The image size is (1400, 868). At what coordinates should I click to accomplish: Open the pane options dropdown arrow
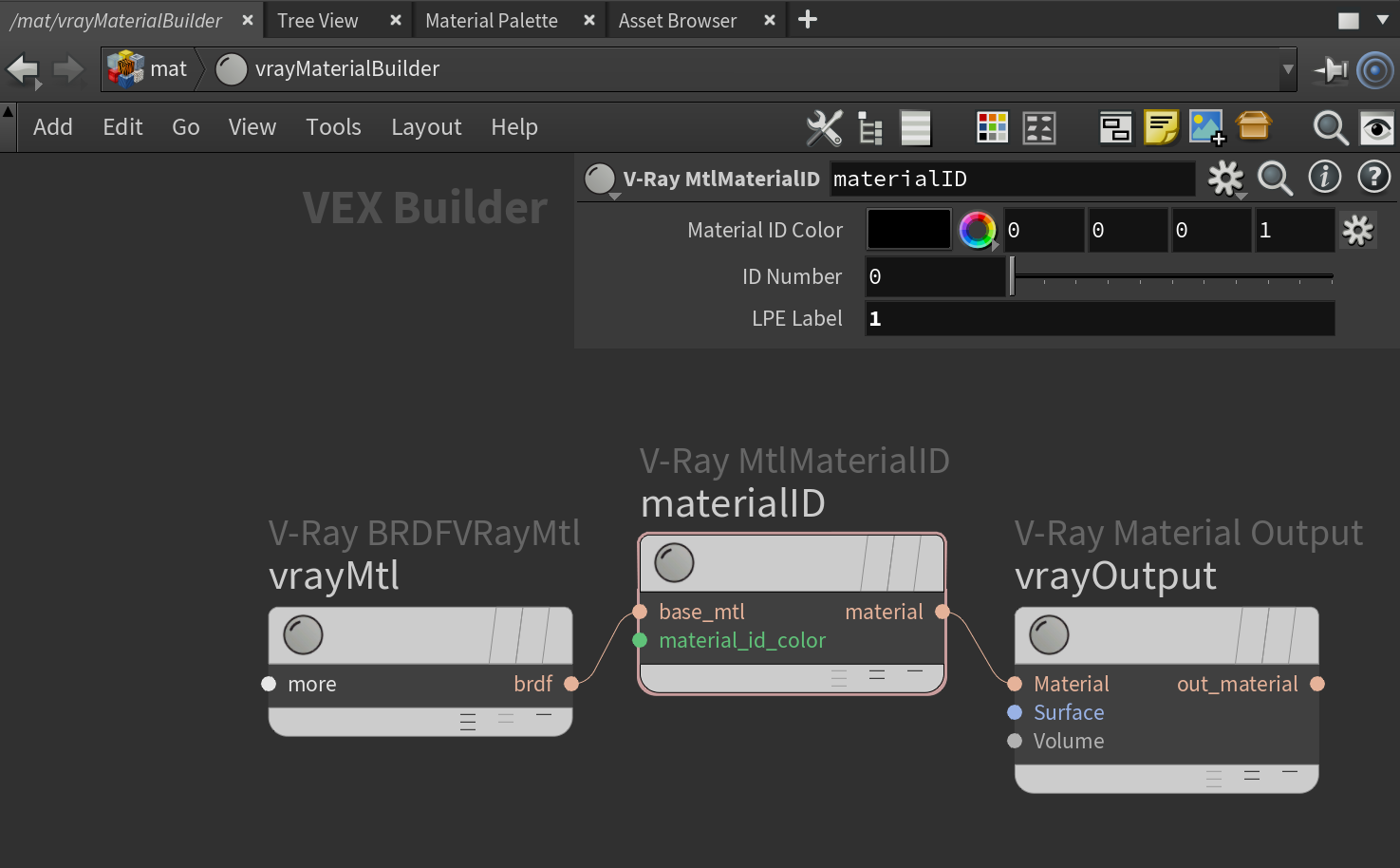coord(1382,20)
